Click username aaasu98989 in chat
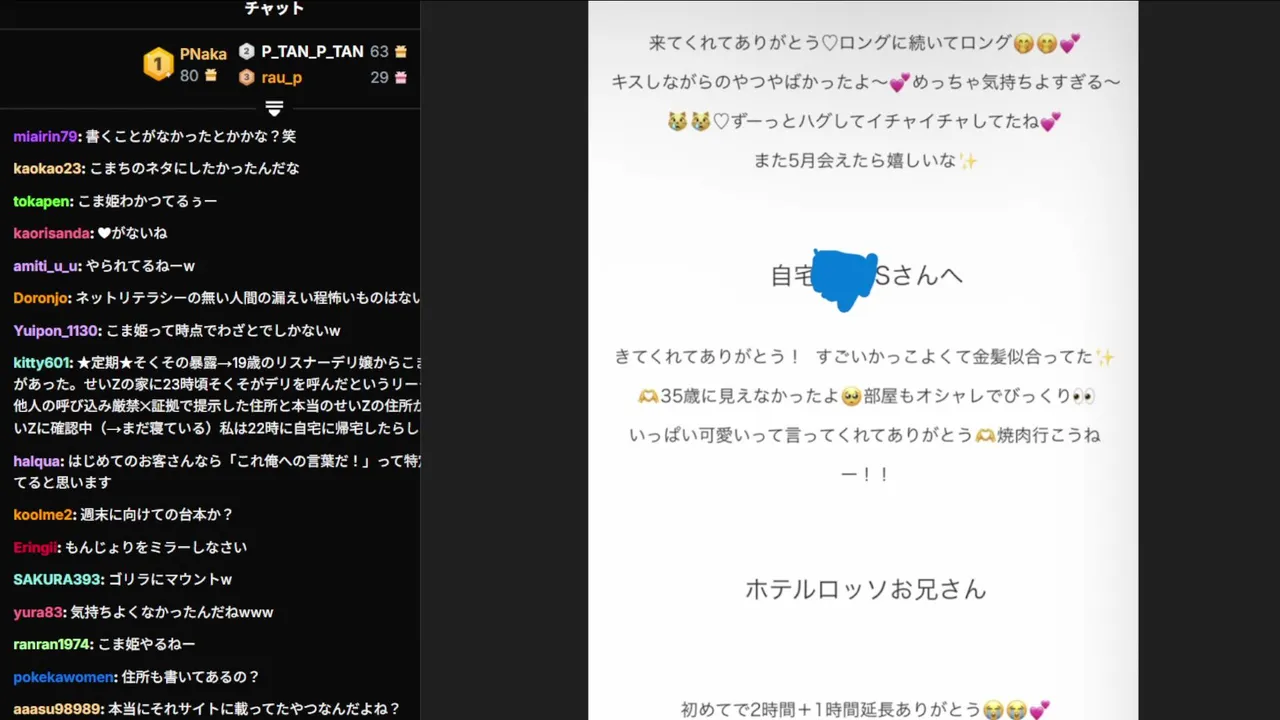Viewport: 1280px width, 720px height. 57,709
